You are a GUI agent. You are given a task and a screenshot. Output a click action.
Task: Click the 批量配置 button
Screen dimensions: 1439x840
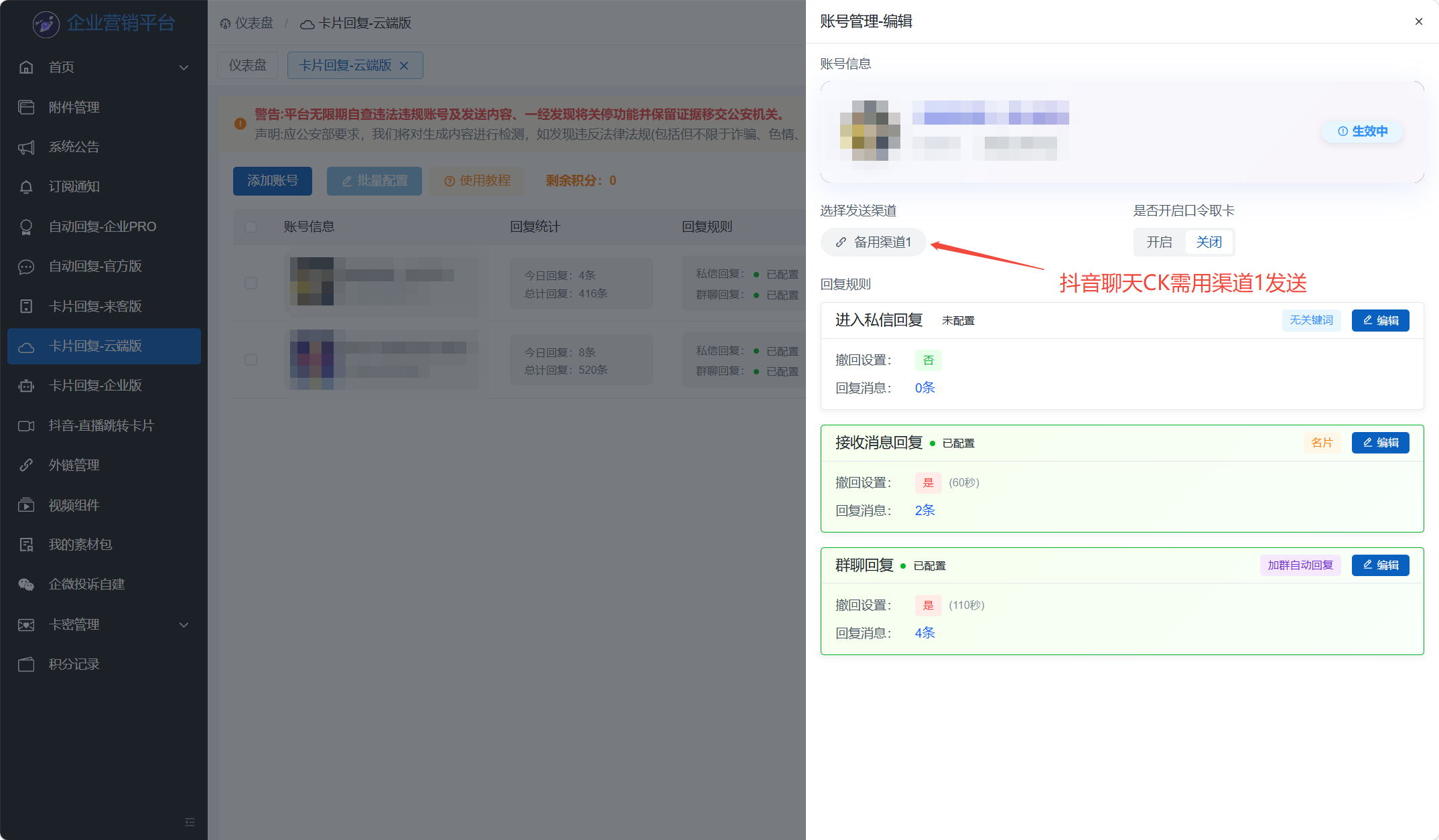374,181
